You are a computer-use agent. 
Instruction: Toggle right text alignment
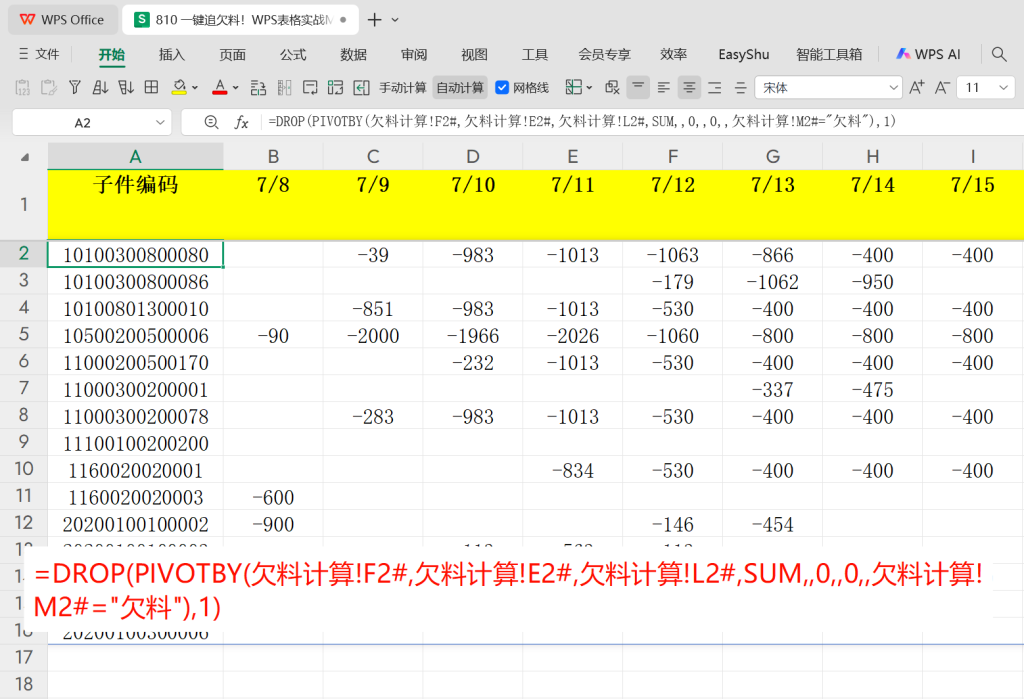(715, 88)
